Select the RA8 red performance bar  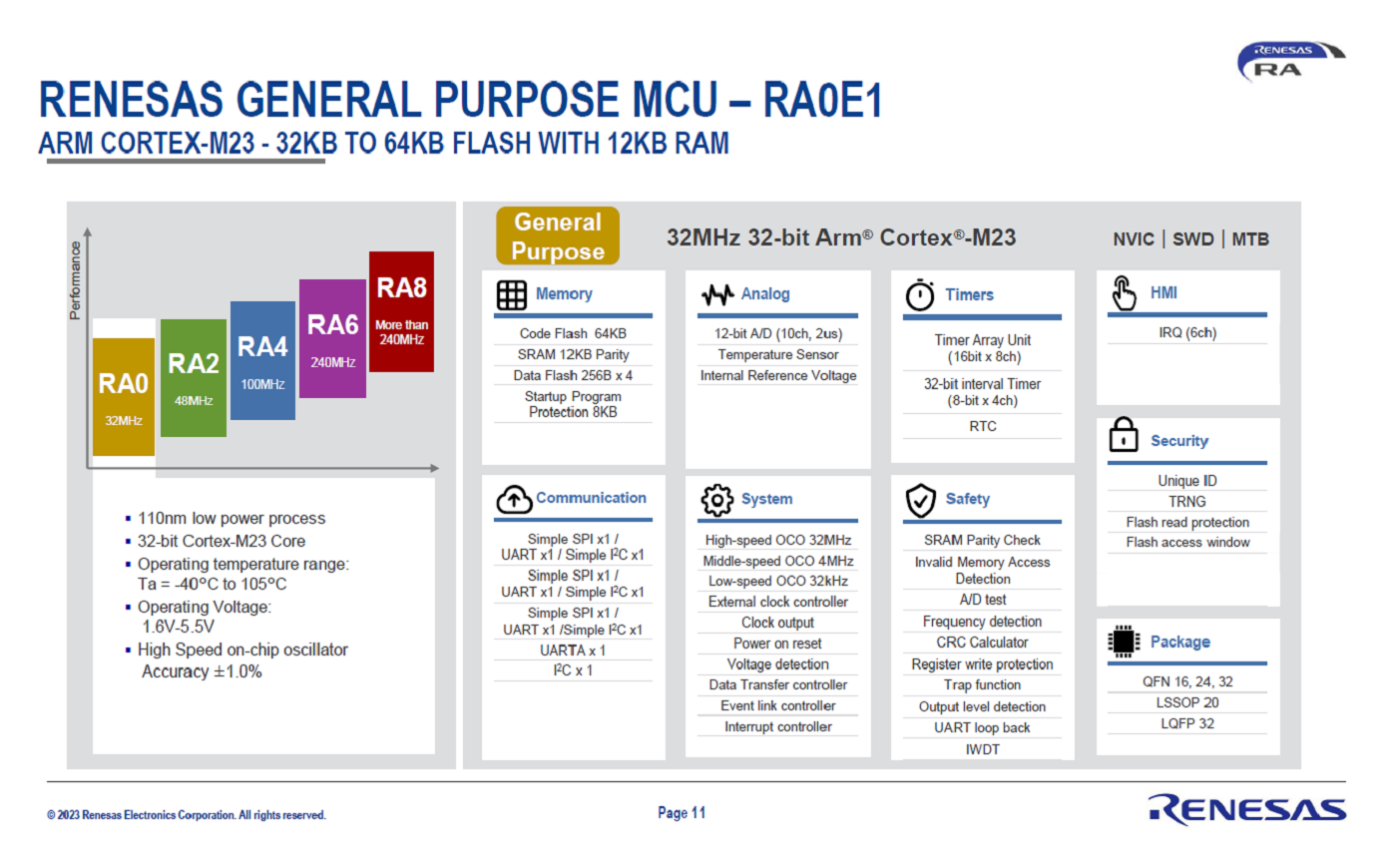401,311
